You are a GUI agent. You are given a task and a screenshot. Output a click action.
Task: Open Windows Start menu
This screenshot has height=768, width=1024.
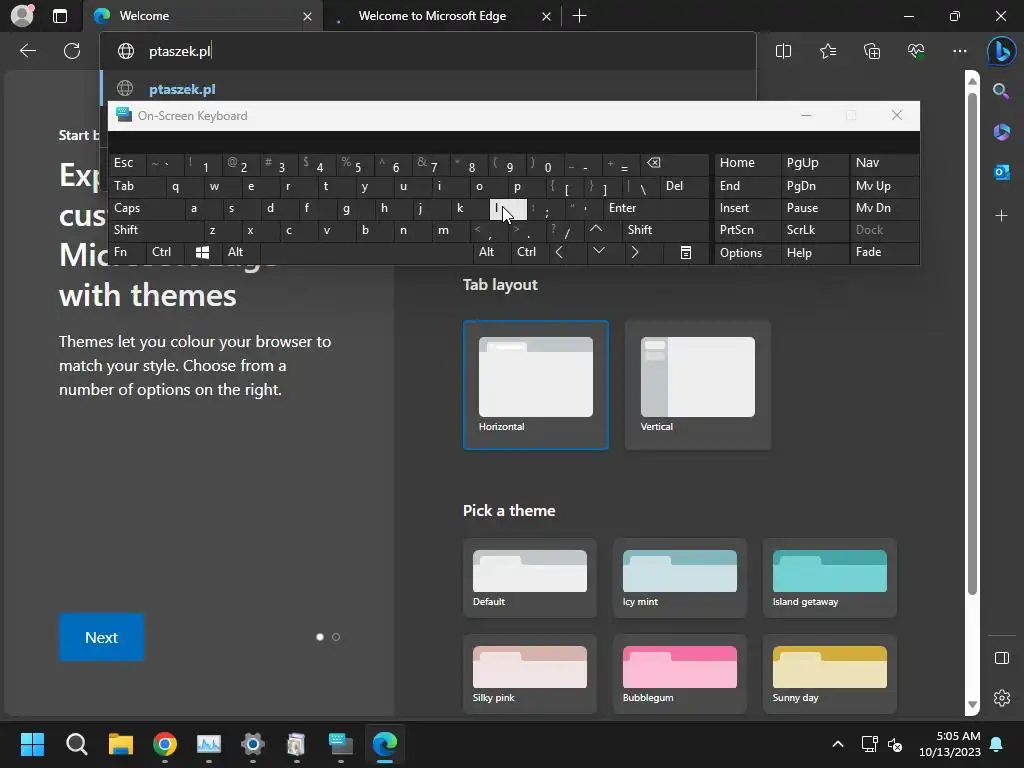(x=32, y=744)
